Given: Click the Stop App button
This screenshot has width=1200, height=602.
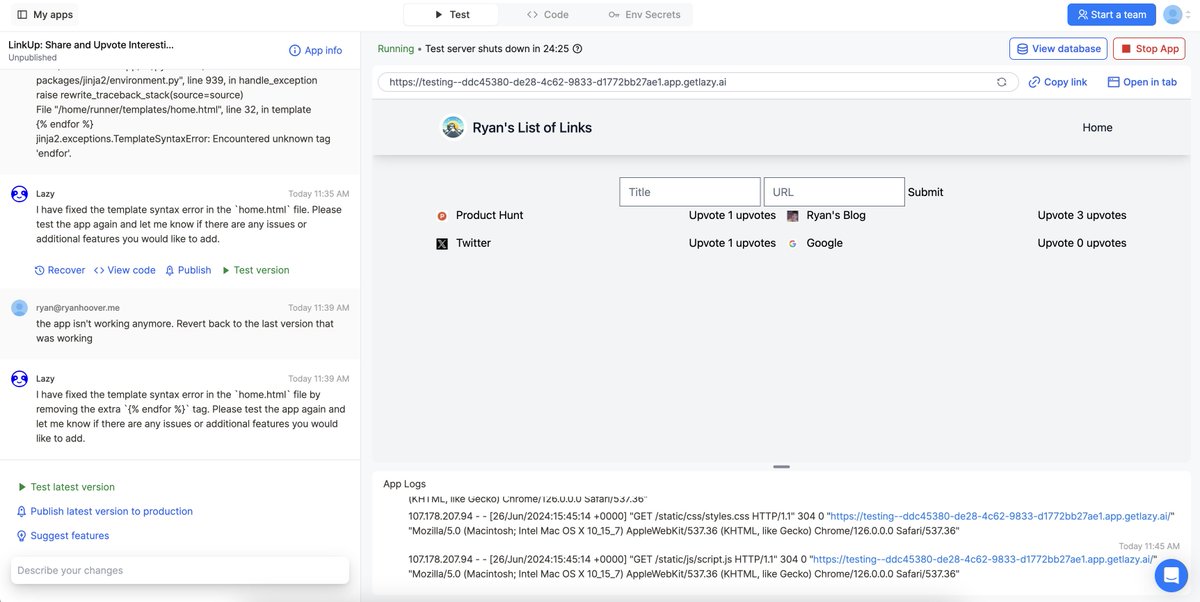Looking at the screenshot, I should click(1150, 48).
